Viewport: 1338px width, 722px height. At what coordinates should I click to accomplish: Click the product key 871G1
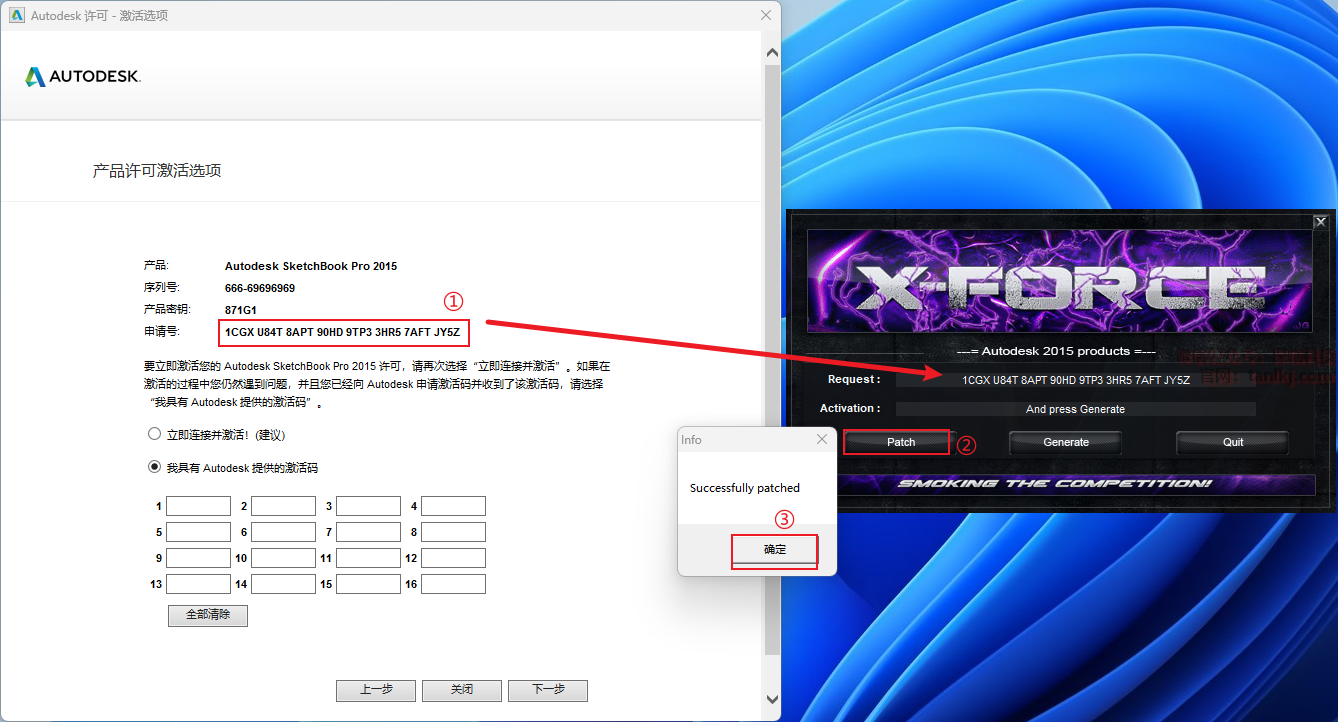point(241,310)
